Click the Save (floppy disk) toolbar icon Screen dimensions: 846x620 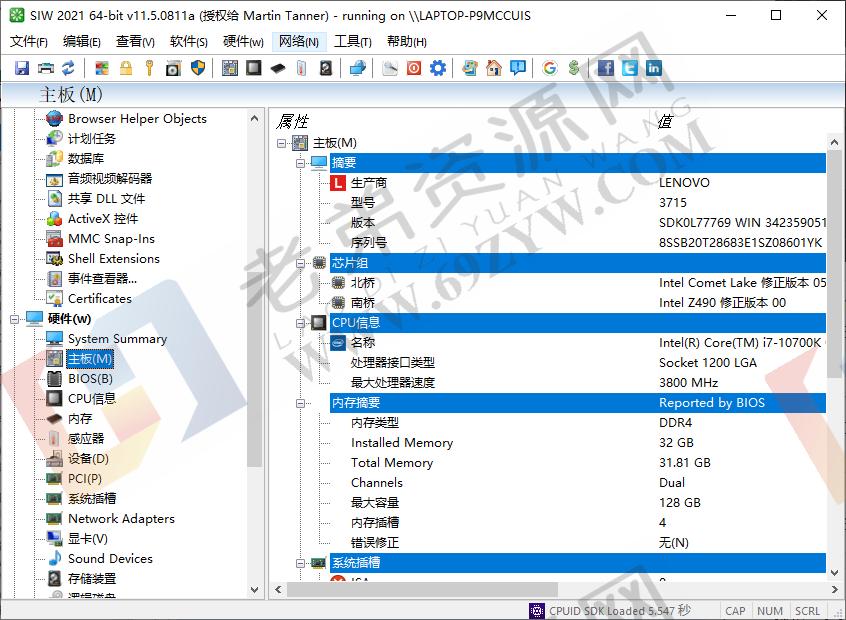tap(22, 68)
